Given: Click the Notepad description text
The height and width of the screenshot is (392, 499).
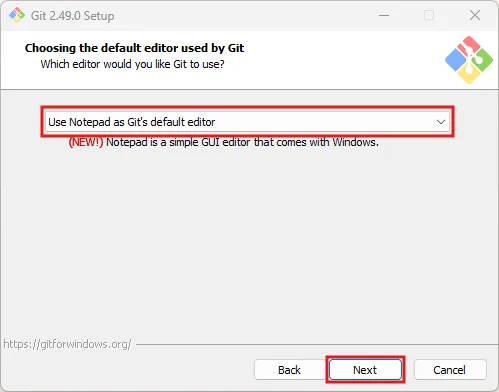Looking at the screenshot, I should 242,142.
